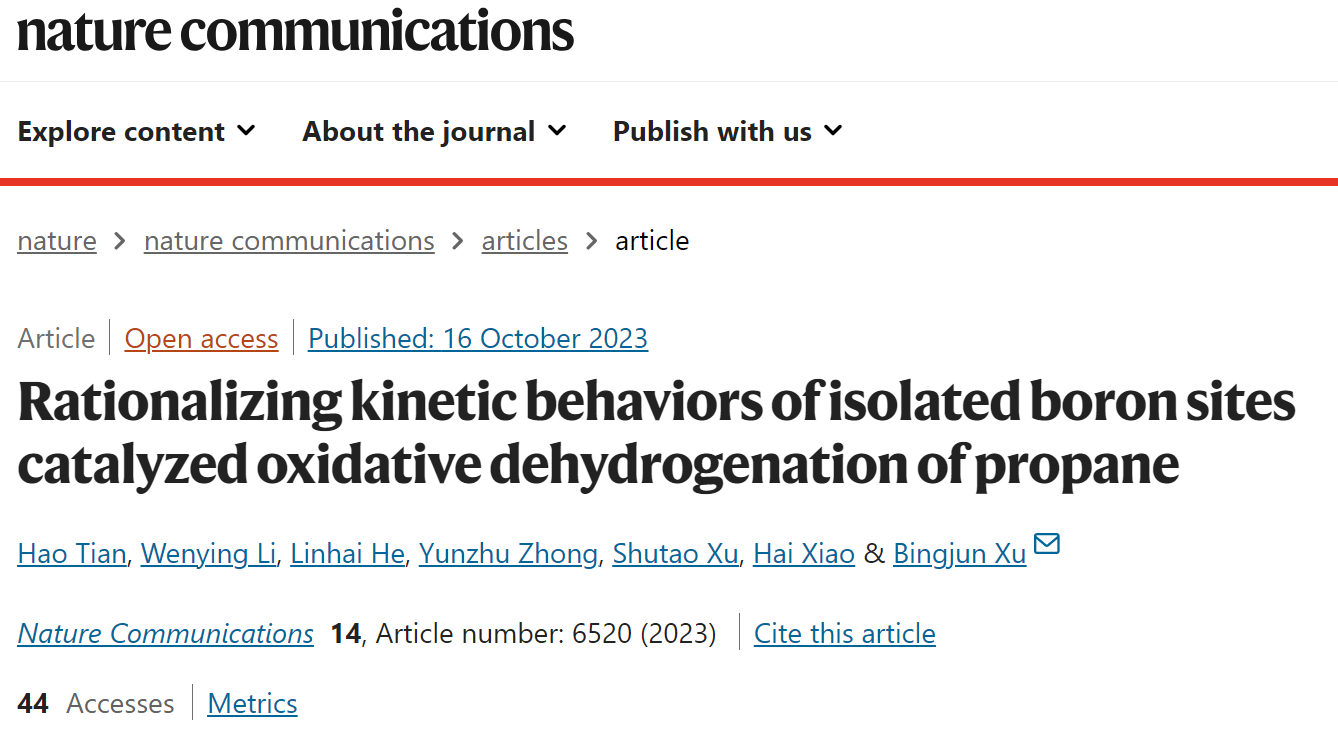
Task: Click the Open access link
Action: coord(201,339)
